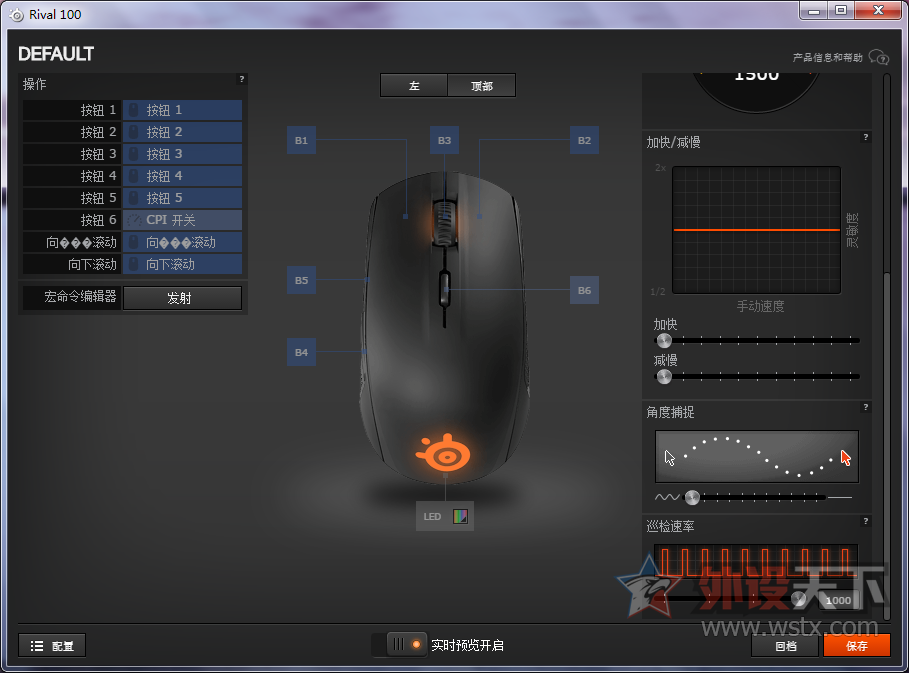Click the angle snapping preview image
Screen dimensions: 909x673
[x=757, y=457]
